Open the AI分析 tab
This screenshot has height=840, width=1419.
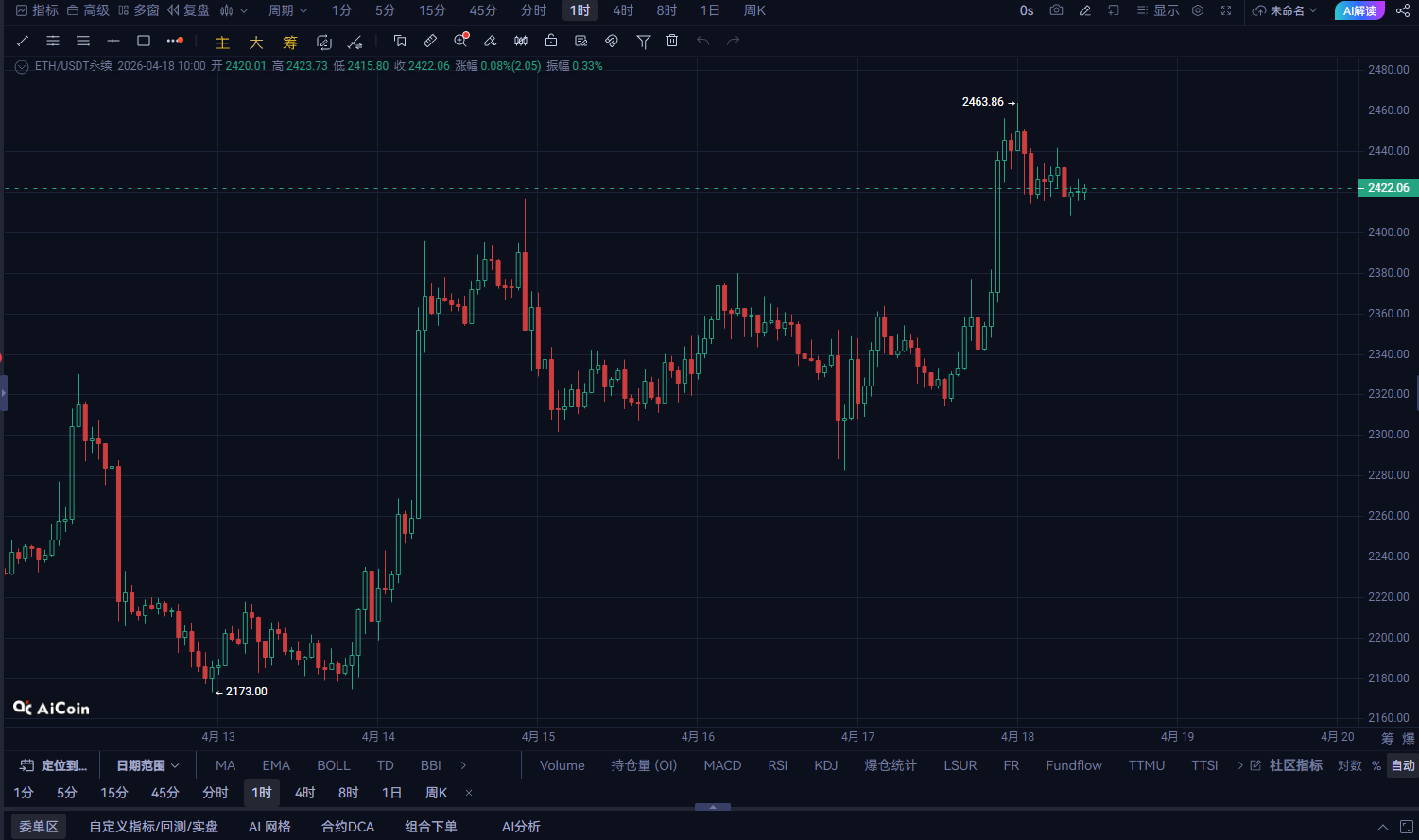(521, 827)
